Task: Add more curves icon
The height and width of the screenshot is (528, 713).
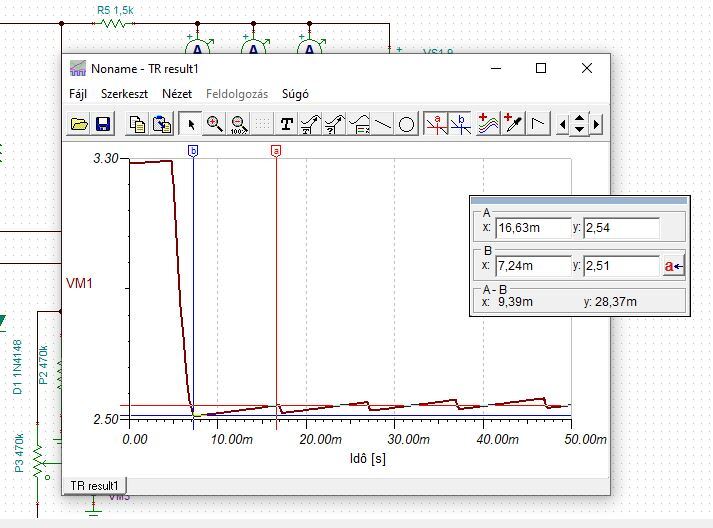Action: 487,124
